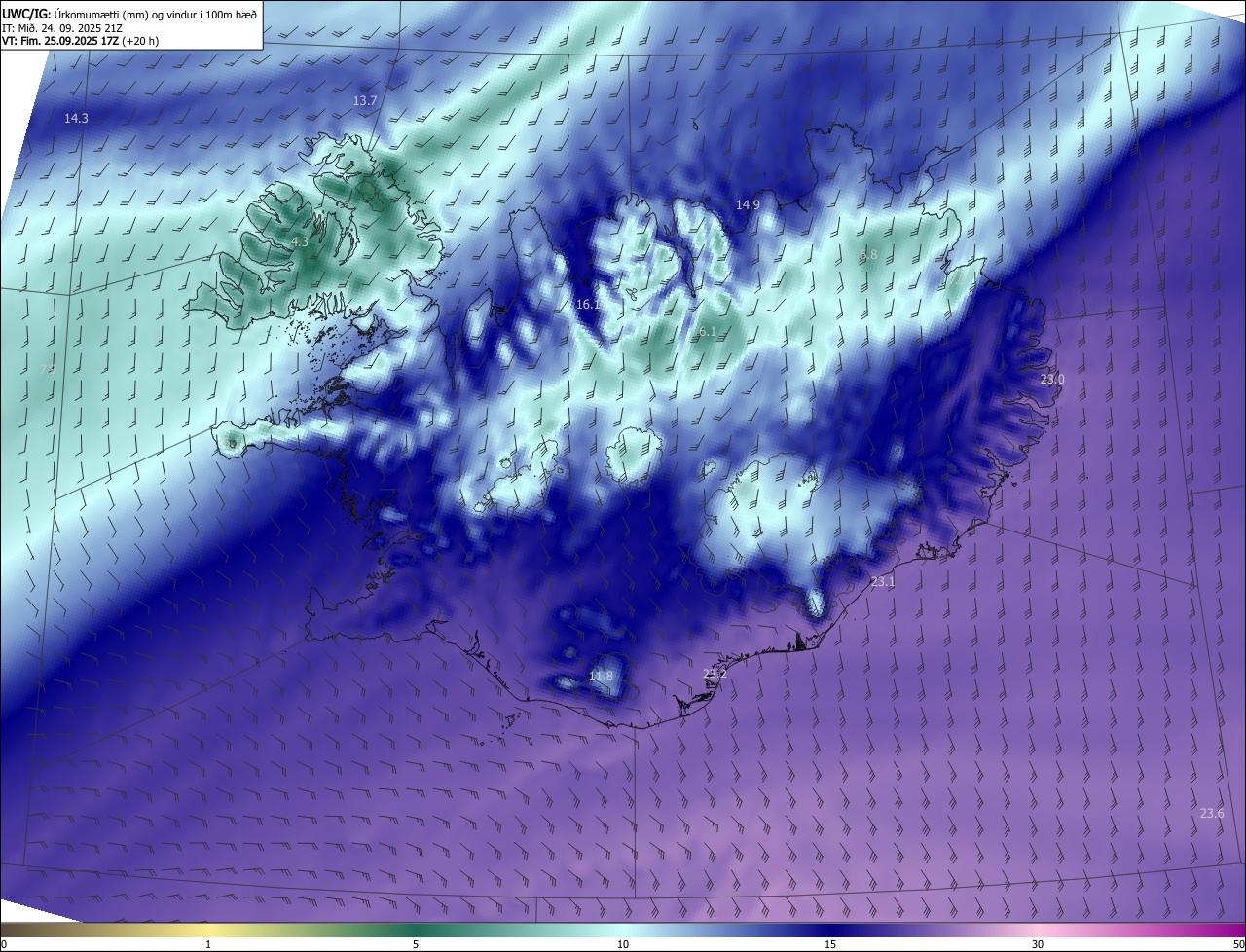Select the 30 tick on the colour scale
1246x952 pixels.
(x=1038, y=944)
